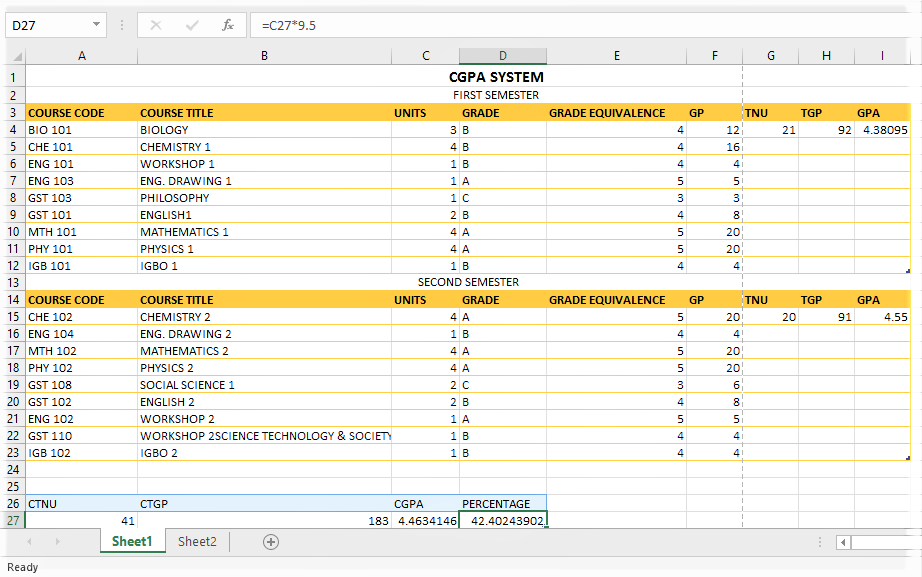This screenshot has height=577, width=922.
Task: Select cell containing ENG. DRAWING 2
Action: 264,334
